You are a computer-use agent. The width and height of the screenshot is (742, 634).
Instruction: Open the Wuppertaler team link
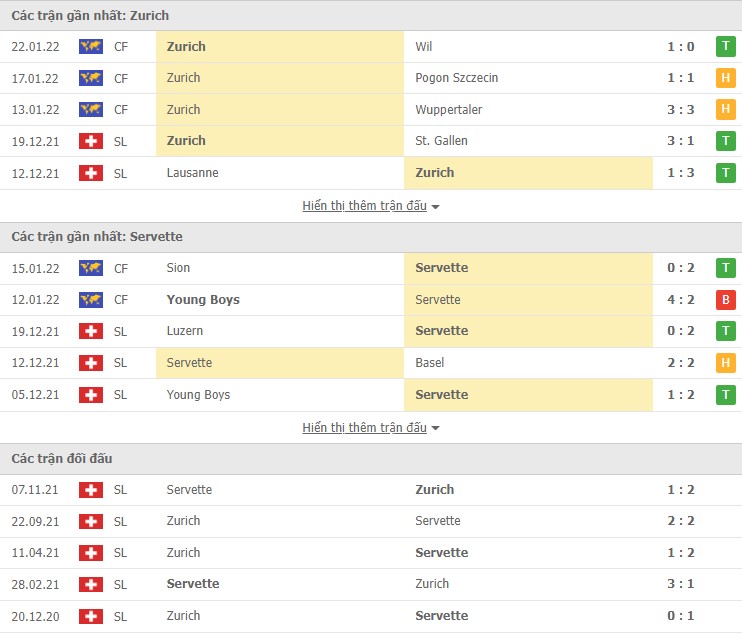(449, 110)
